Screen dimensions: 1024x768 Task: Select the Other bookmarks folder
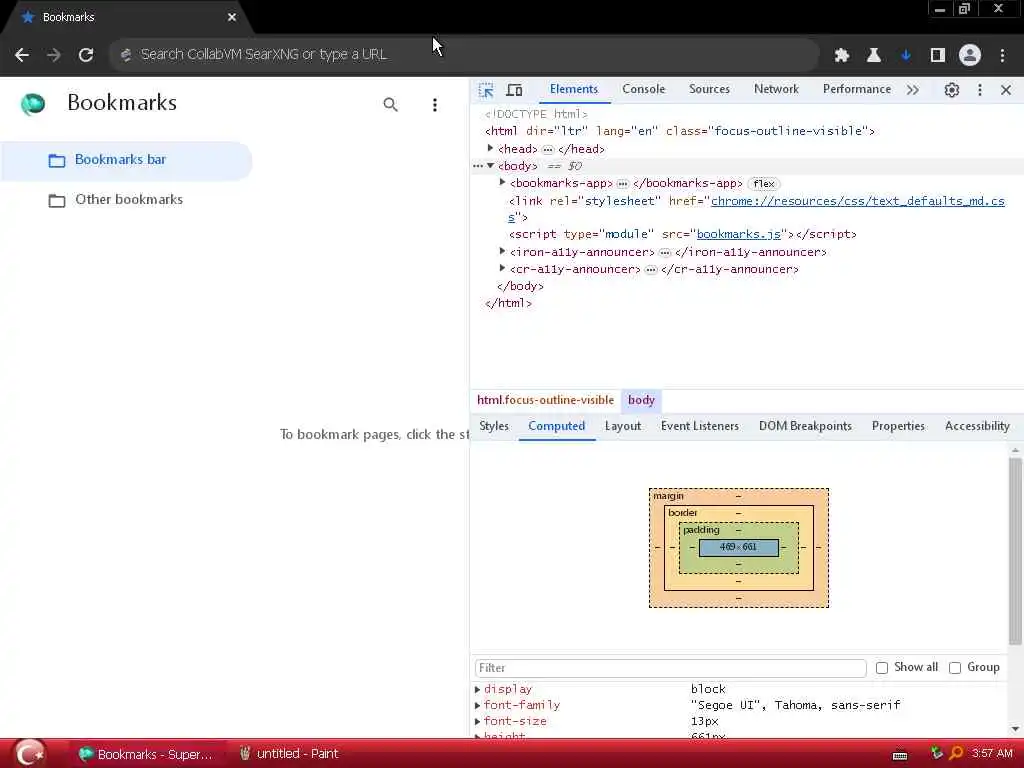(x=126, y=200)
